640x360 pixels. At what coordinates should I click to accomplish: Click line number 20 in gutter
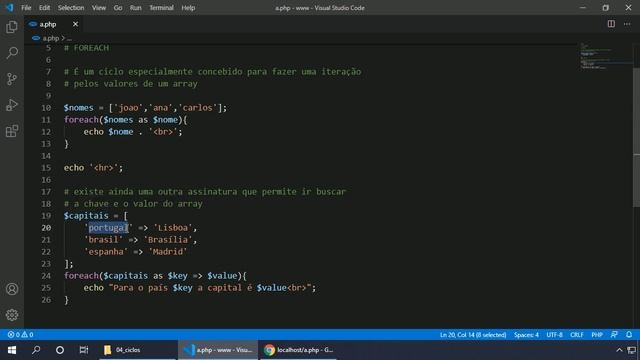(46, 228)
